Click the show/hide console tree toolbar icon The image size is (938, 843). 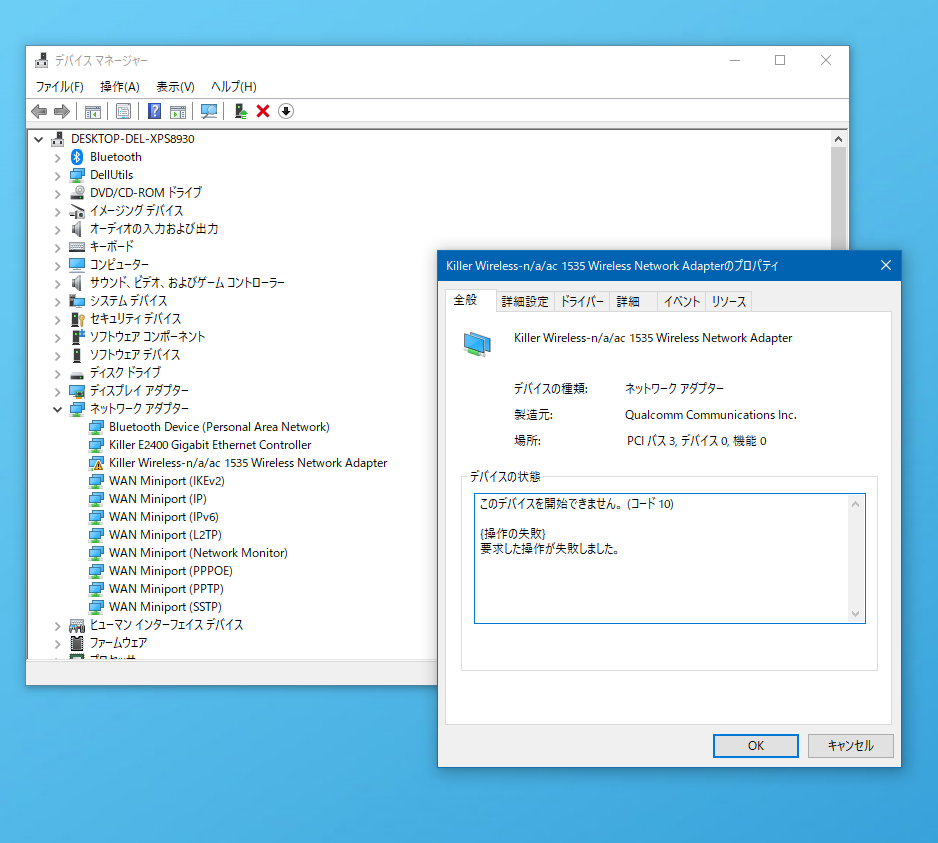(93, 111)
